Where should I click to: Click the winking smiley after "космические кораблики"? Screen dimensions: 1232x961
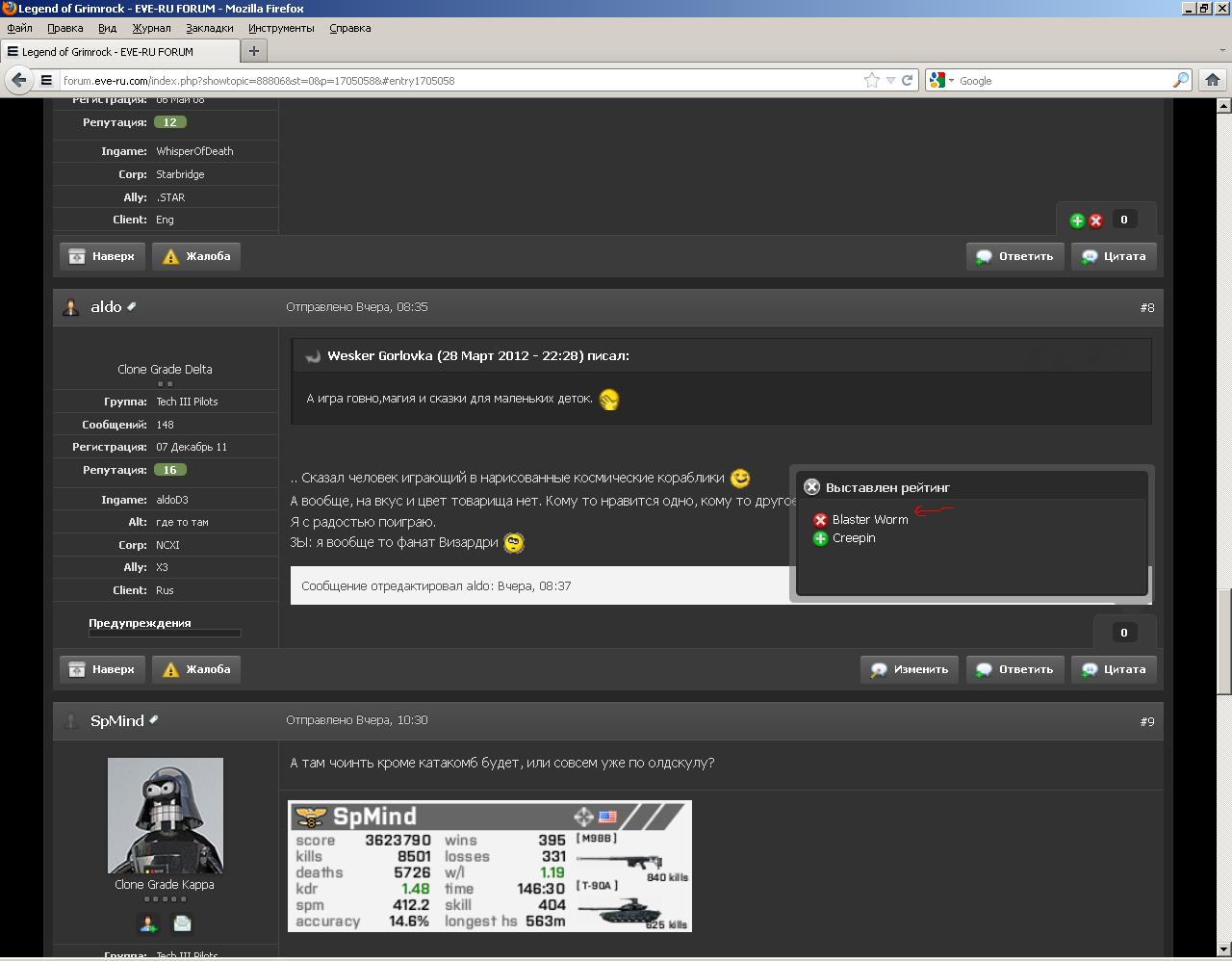(x=740, y=478)
